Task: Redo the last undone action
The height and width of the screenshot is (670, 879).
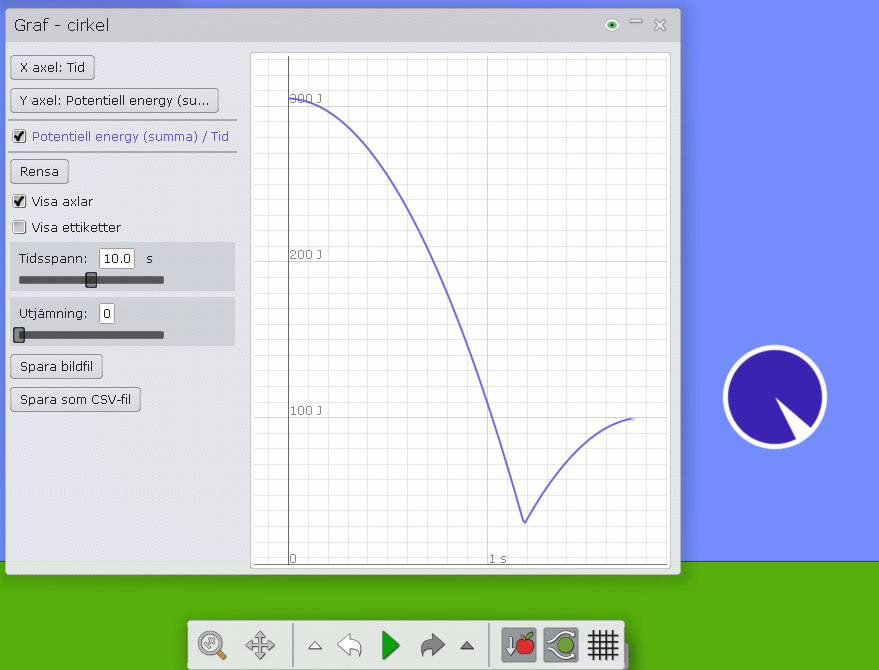Action: (431, 645)
